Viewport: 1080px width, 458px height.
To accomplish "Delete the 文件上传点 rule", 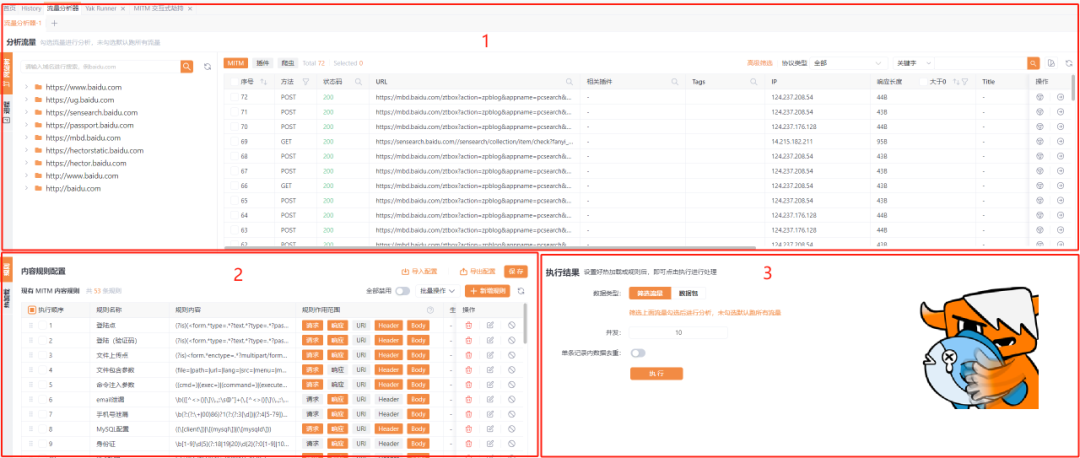I will pyautogui.click(x=468, y=355).
